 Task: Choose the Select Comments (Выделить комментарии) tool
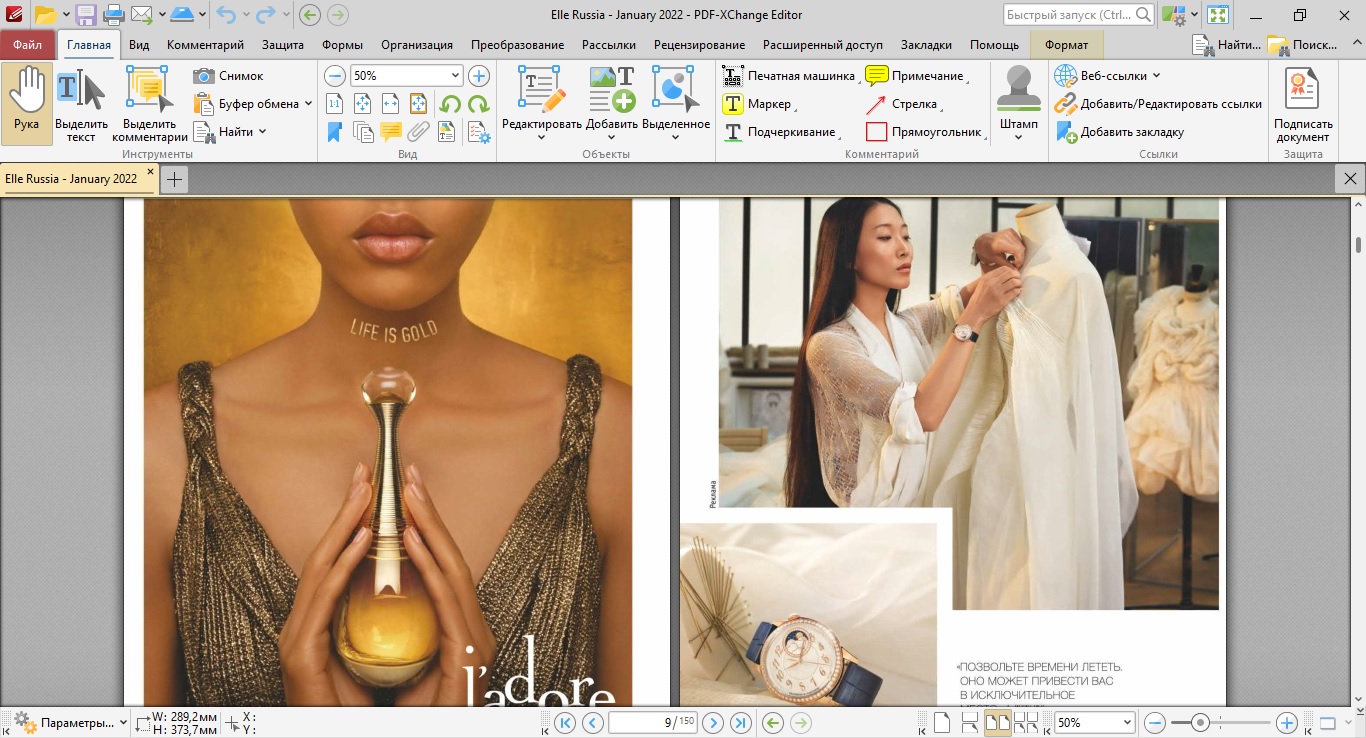tap(150, 104)
